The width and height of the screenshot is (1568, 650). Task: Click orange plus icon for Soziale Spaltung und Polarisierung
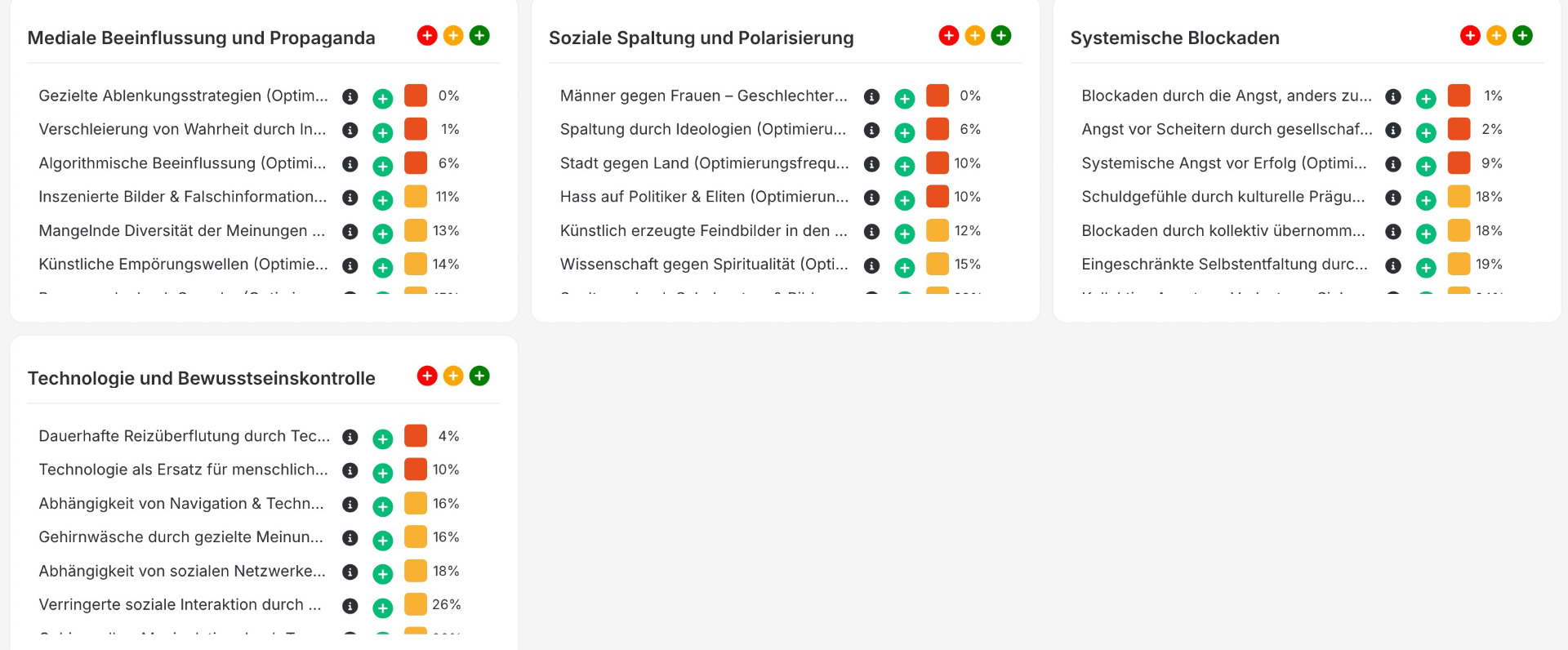coord(975,36)
